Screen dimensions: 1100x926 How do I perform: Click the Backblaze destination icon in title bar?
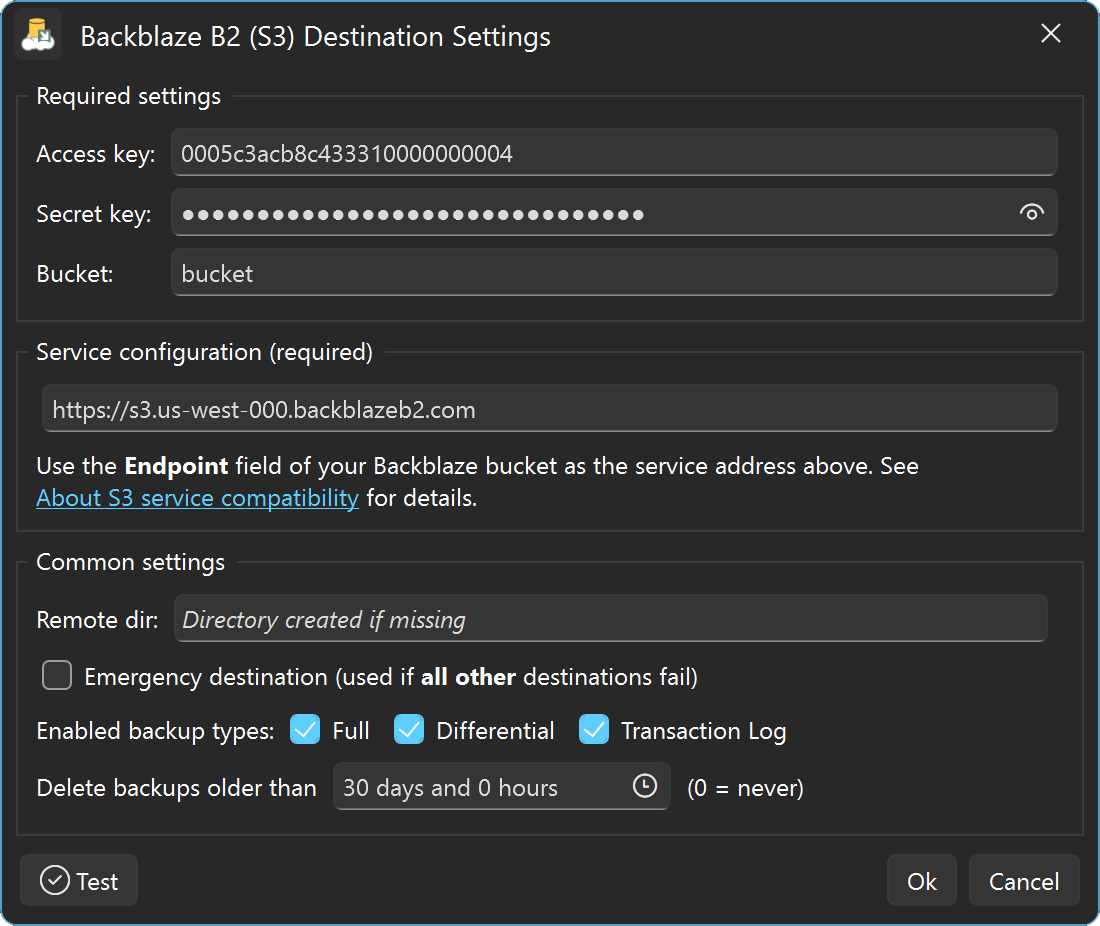[x=38, y=36]
